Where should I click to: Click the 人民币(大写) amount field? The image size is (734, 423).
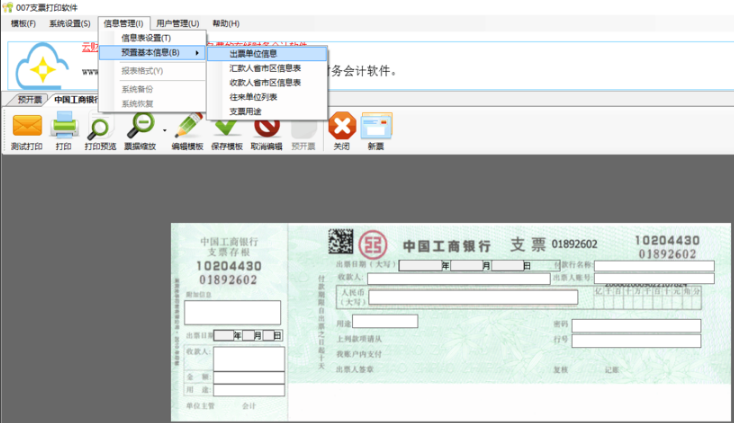coord(473,298)
